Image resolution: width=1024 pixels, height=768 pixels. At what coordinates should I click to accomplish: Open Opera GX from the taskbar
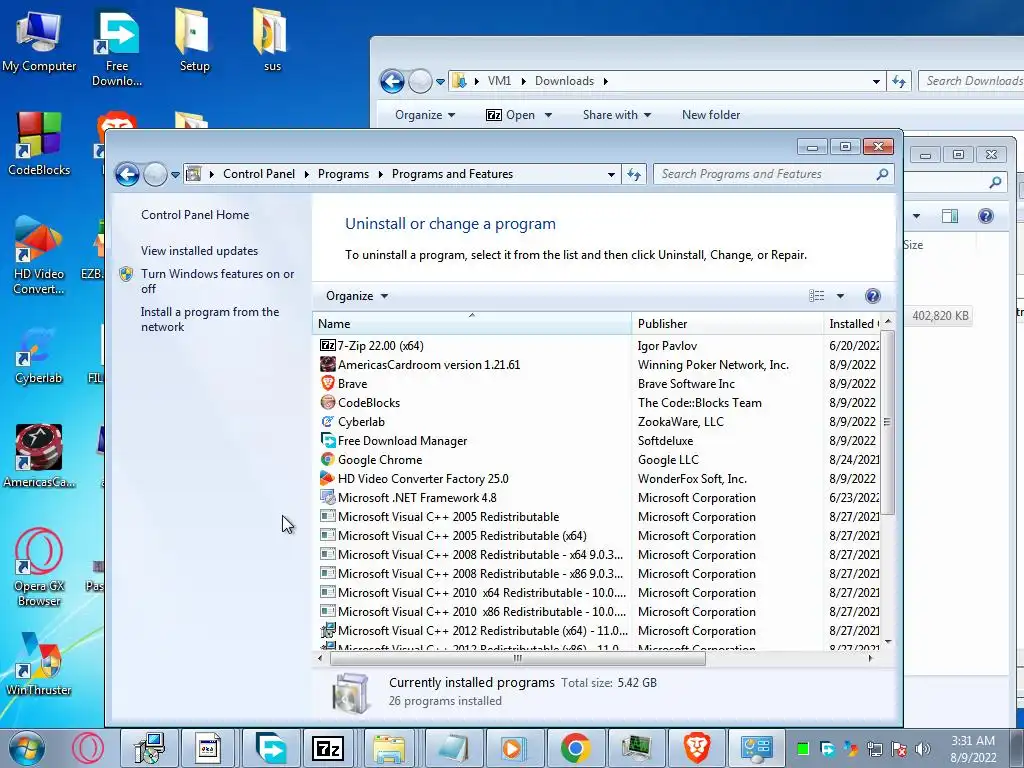pos(88,748)
